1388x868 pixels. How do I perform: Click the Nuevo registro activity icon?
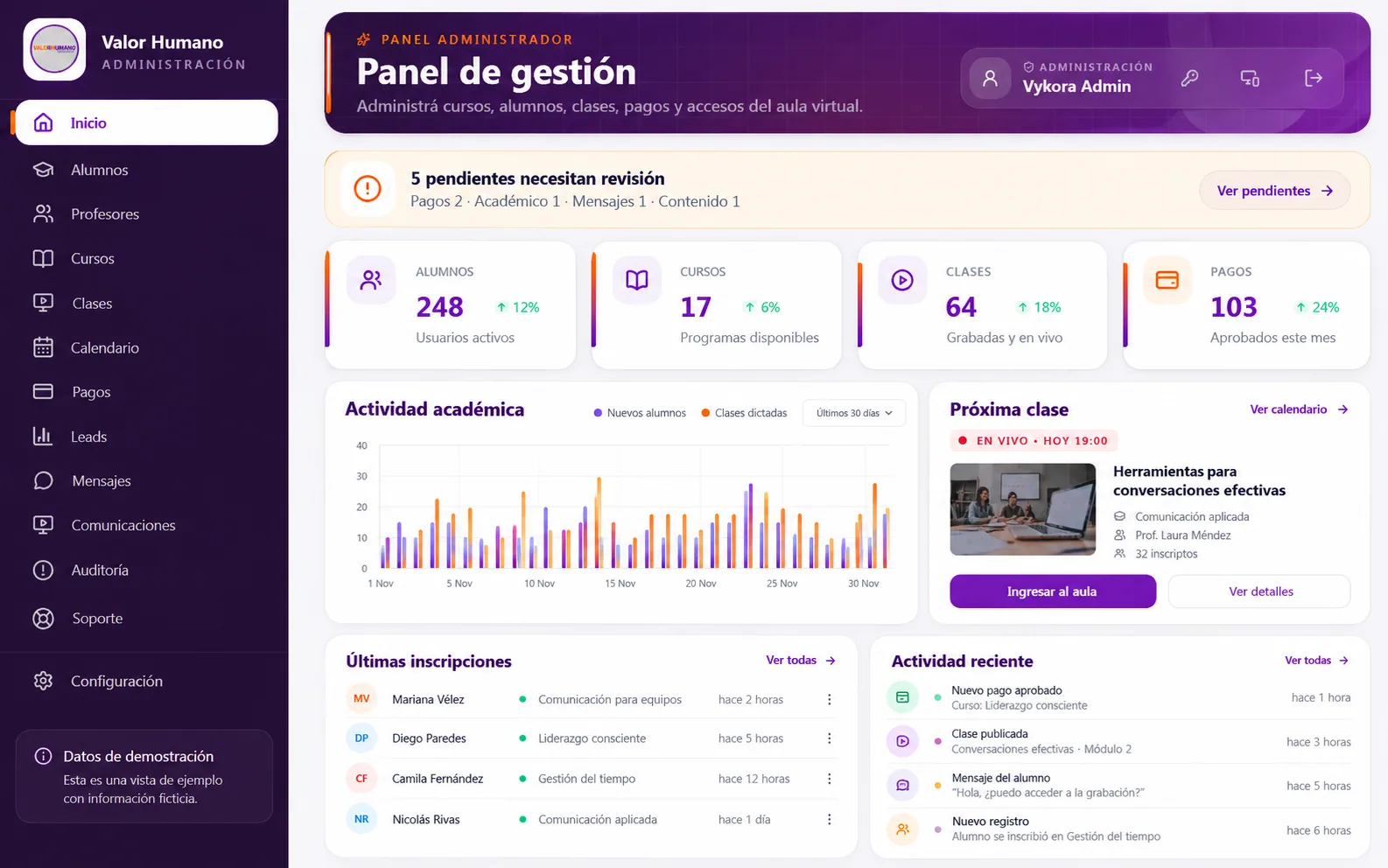point(902,829)
